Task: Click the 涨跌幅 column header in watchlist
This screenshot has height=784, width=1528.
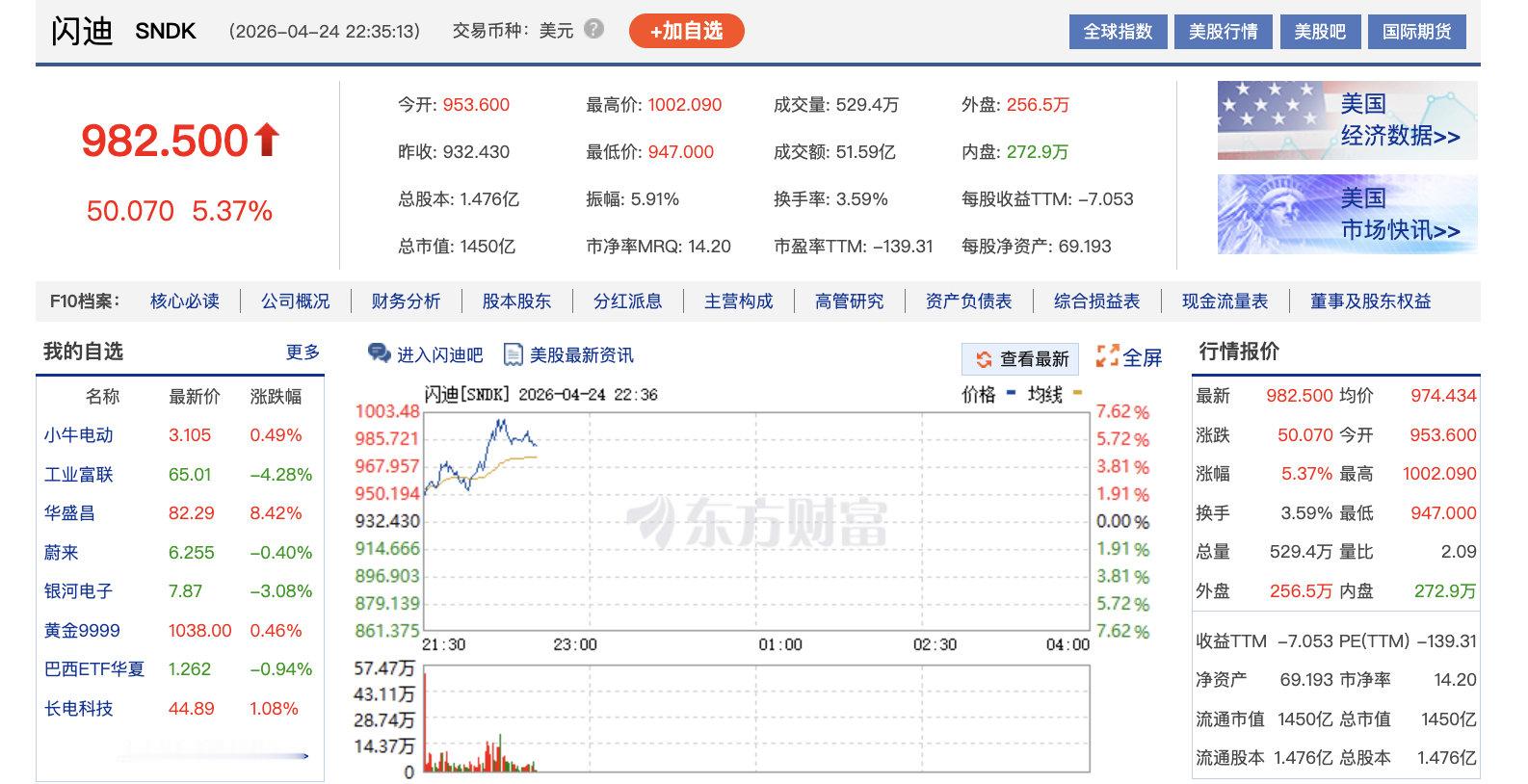Action: [x=276, y=397]
